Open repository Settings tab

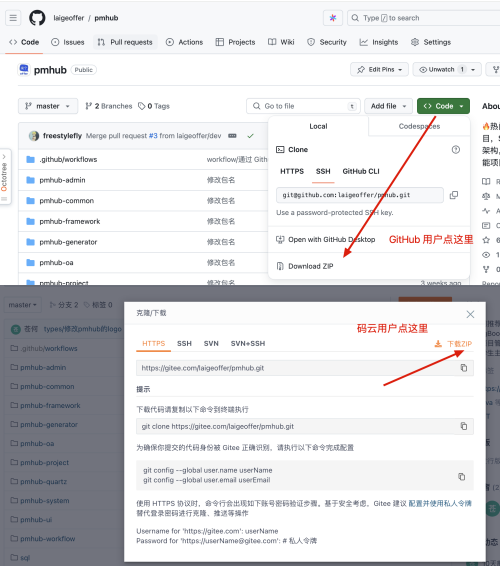[431, 42]
